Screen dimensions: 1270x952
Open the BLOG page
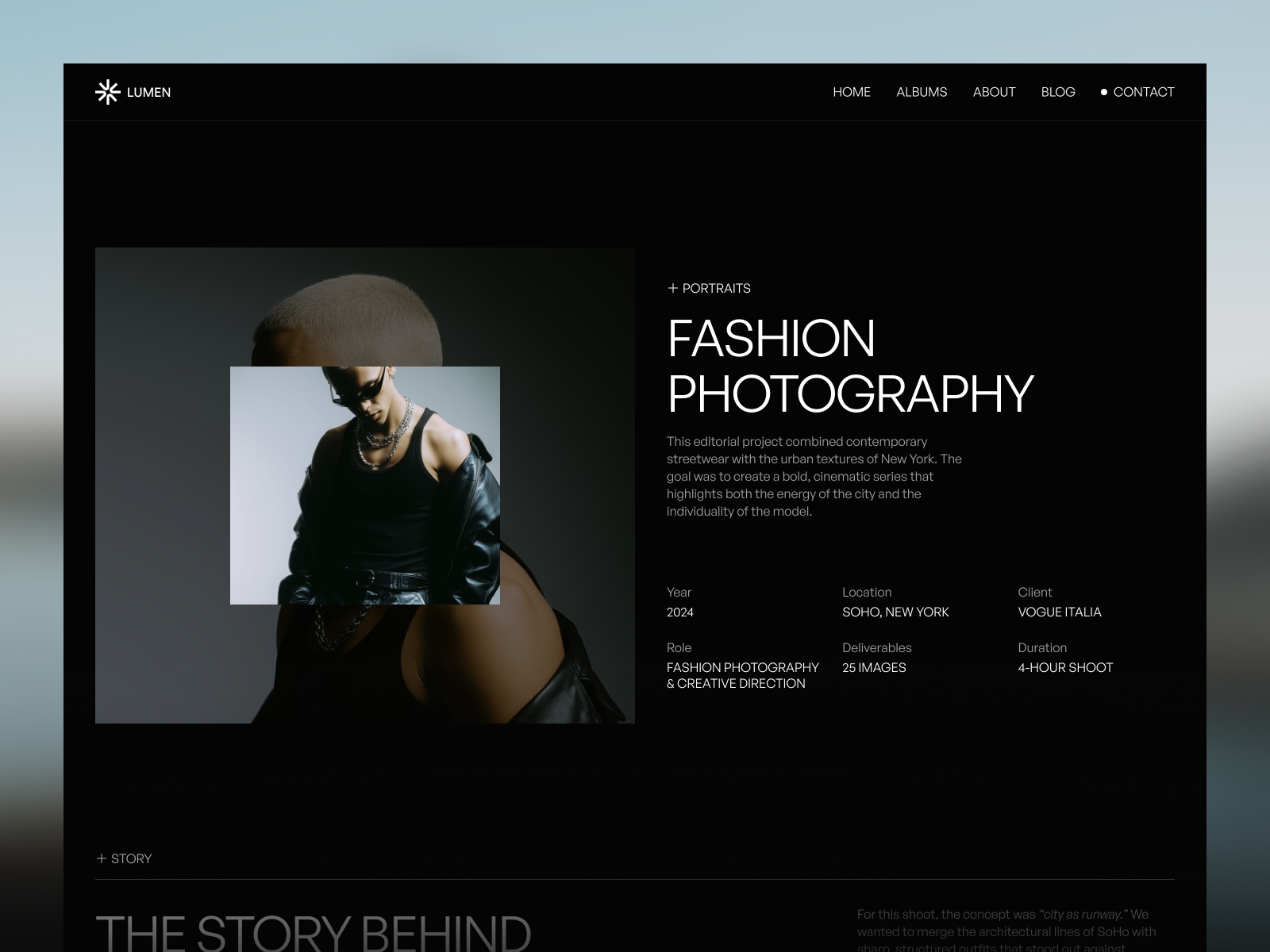(x=1058, y=92)
